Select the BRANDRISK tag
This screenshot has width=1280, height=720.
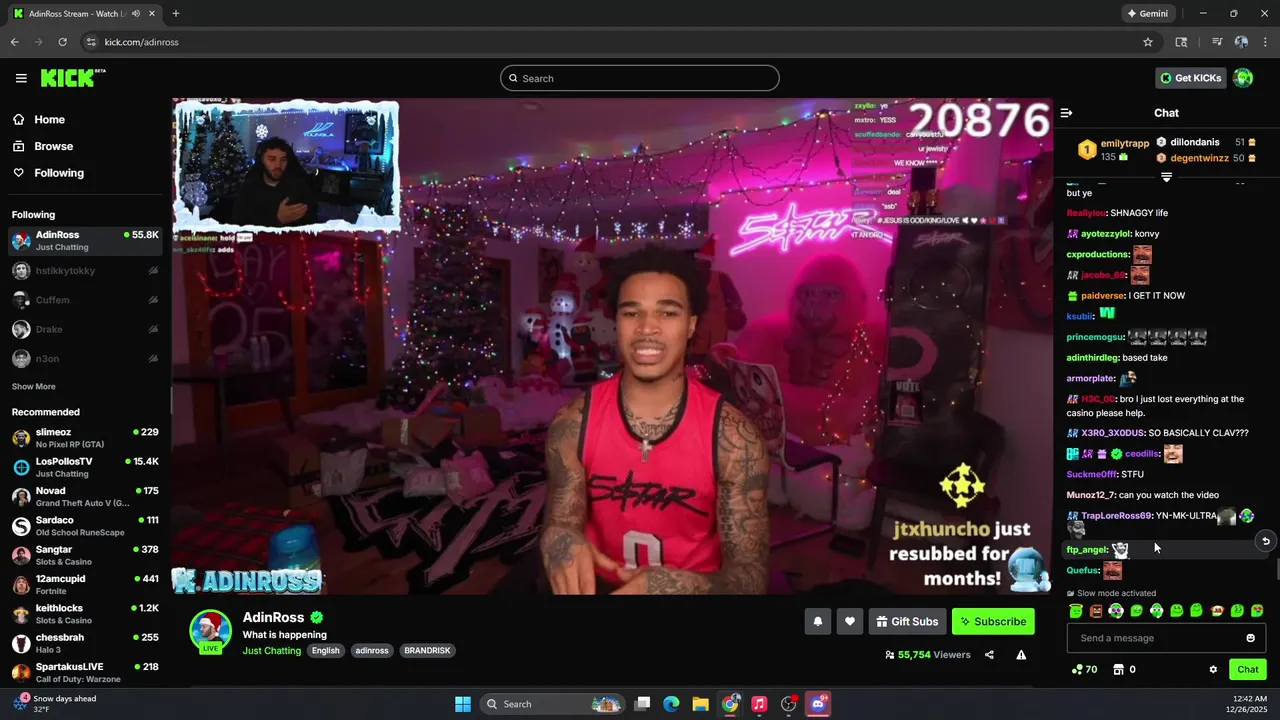coord(427,650)
